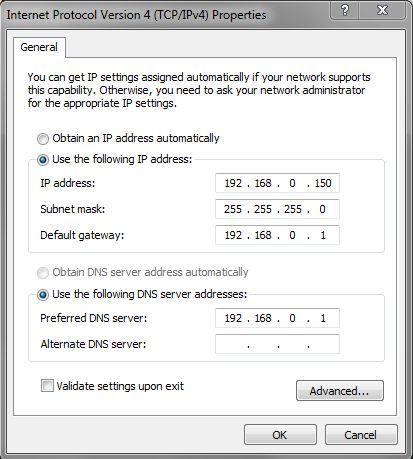Click the Advanced... button
The image size is (413, 459).
click(x=340, y=391)
